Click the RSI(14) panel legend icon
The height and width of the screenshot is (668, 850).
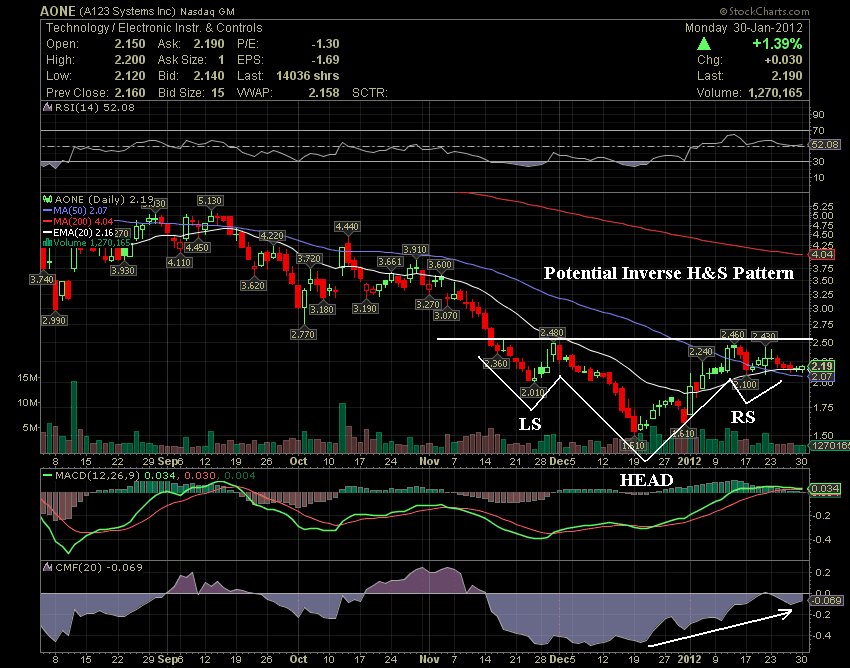point(48,108)
